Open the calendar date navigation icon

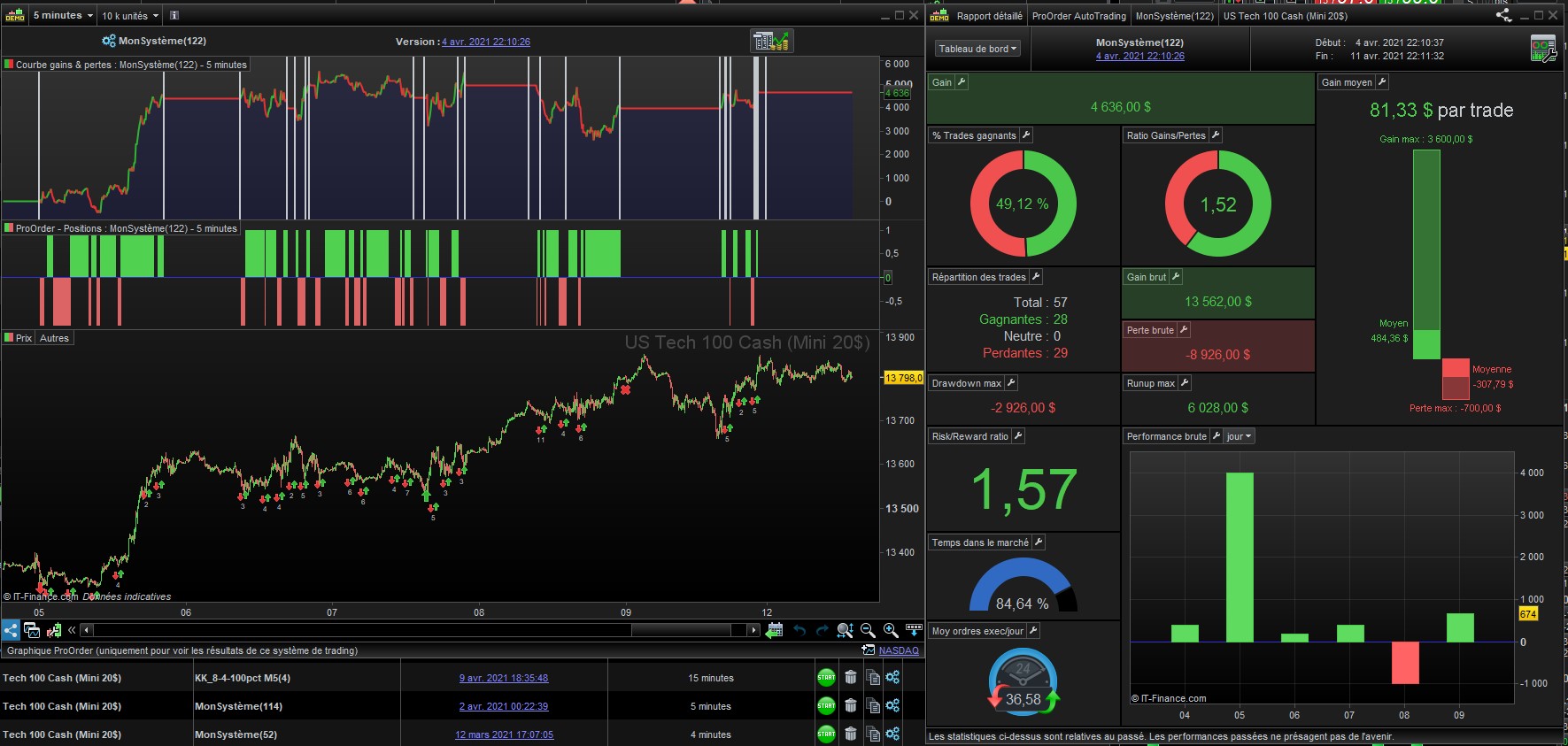775,630
